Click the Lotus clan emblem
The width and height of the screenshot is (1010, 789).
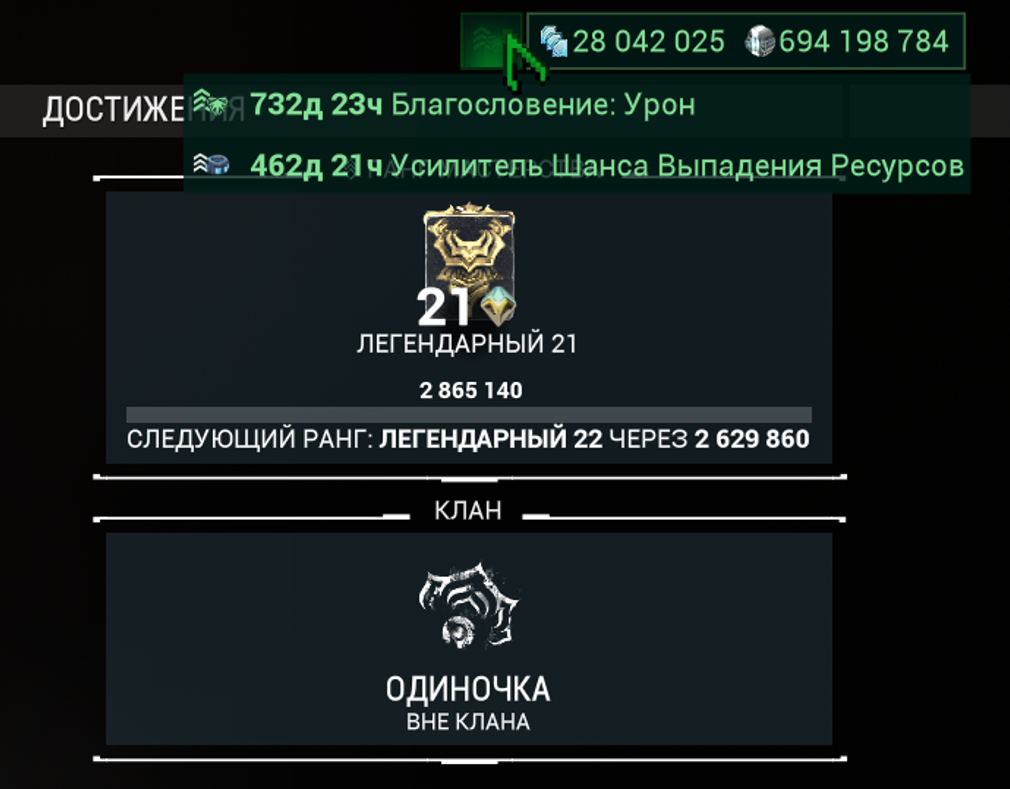[468, 605]
